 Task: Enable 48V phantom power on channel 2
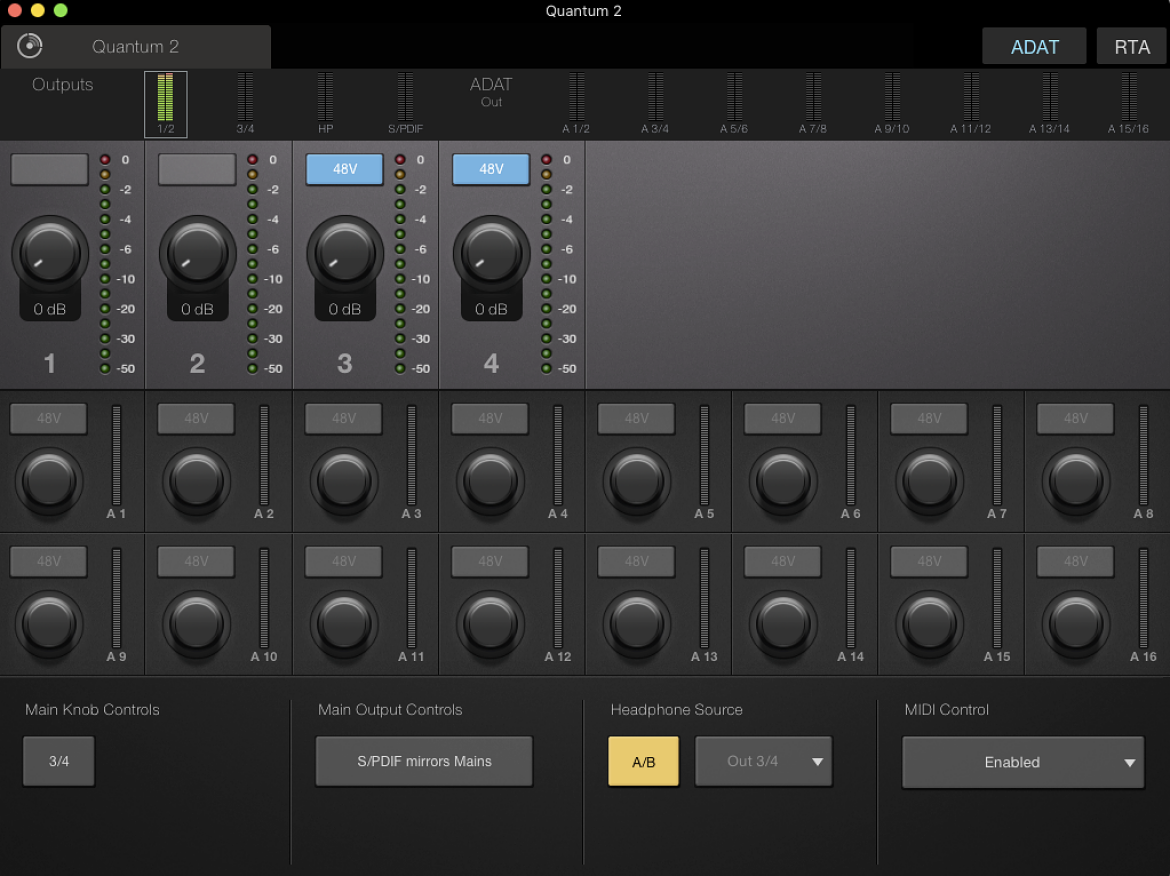click(x=197, y=169)
